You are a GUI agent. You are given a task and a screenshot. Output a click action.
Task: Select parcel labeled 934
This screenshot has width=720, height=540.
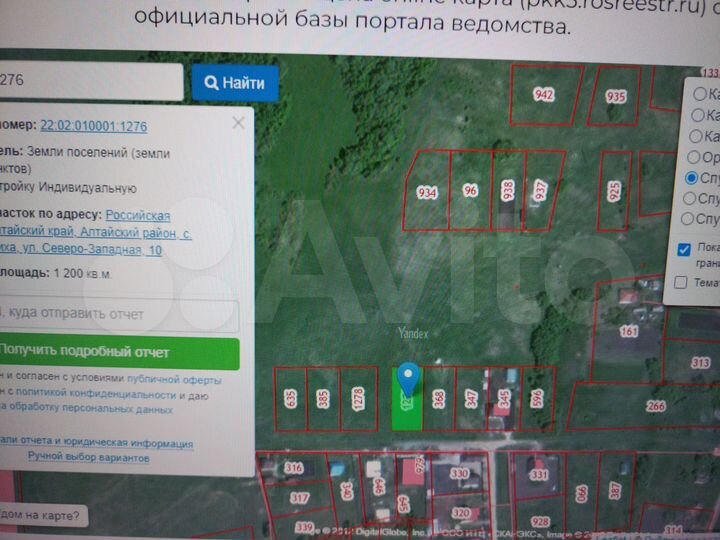click(x=427, y=192)
